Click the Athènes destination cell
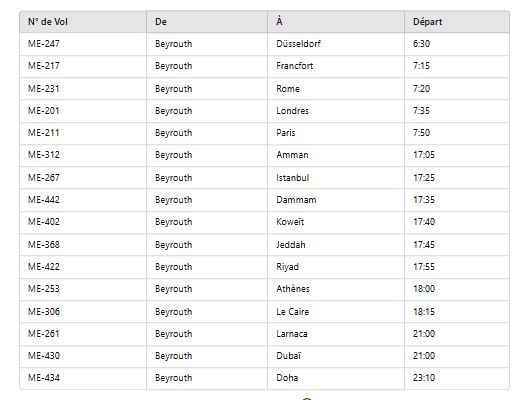The height and width of the screenshot is (400, 528). click(336, 289)
